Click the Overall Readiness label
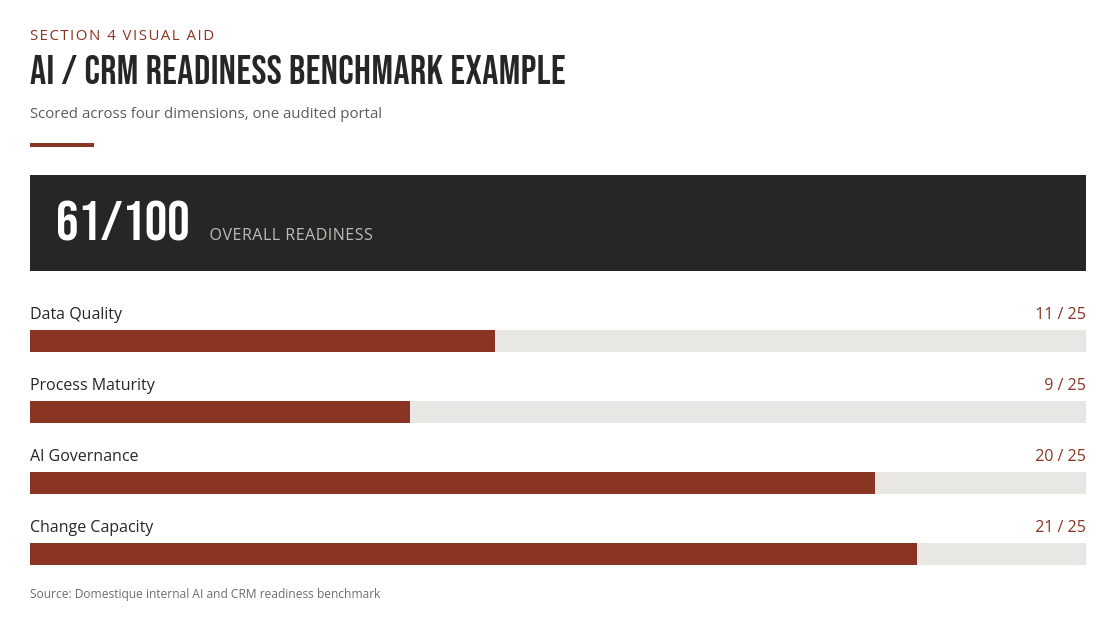 point(291,234)
